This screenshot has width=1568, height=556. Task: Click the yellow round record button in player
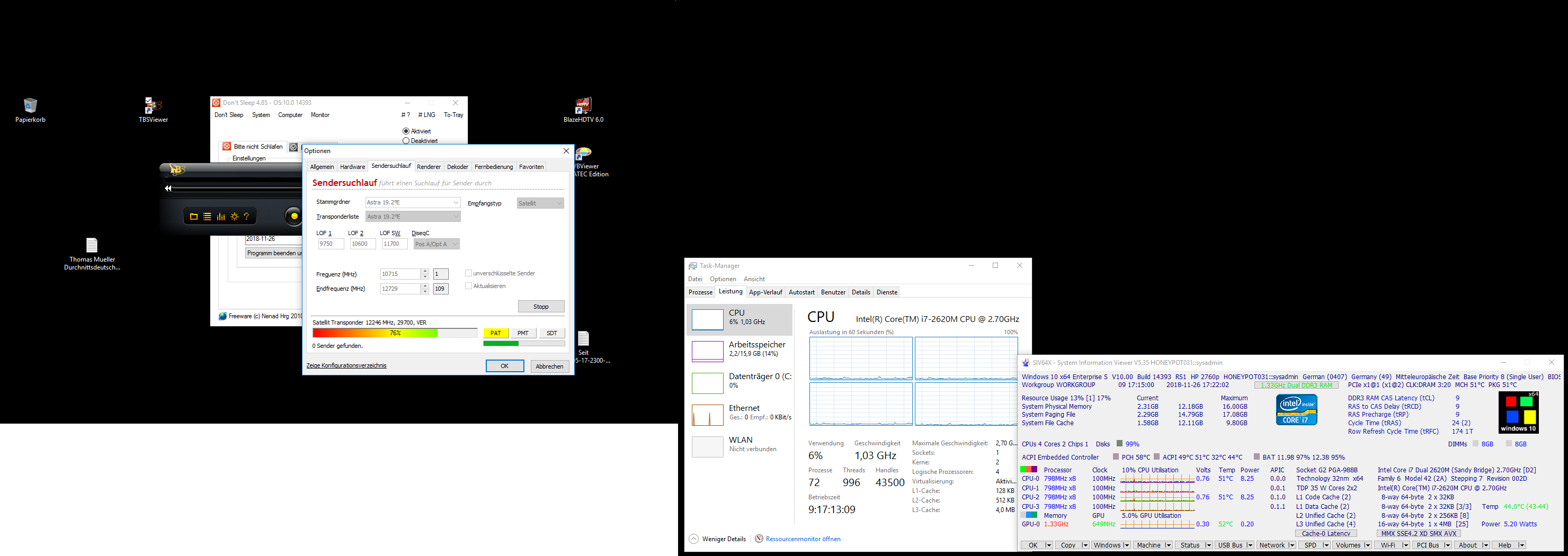pos(294,217)
